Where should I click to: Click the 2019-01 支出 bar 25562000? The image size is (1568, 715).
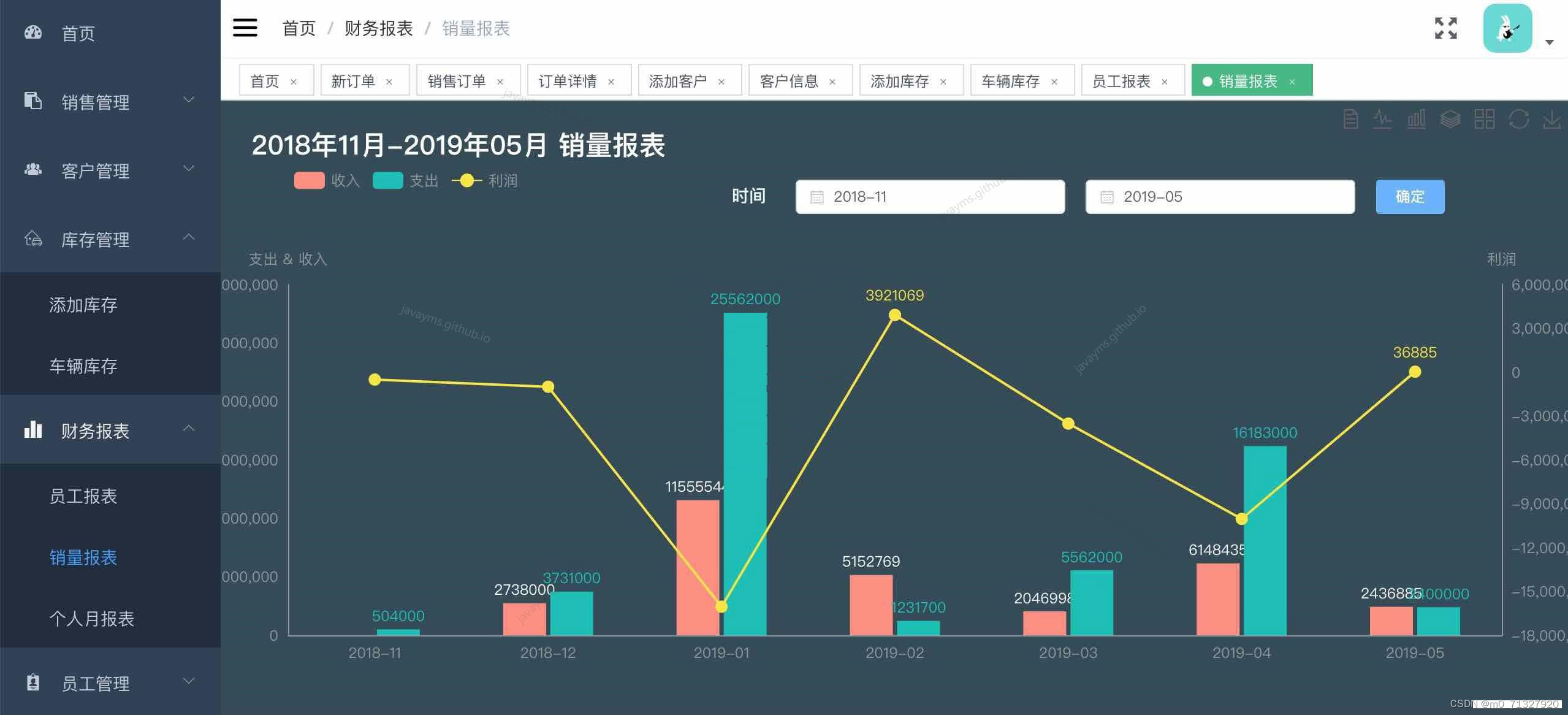pos(745,474)
